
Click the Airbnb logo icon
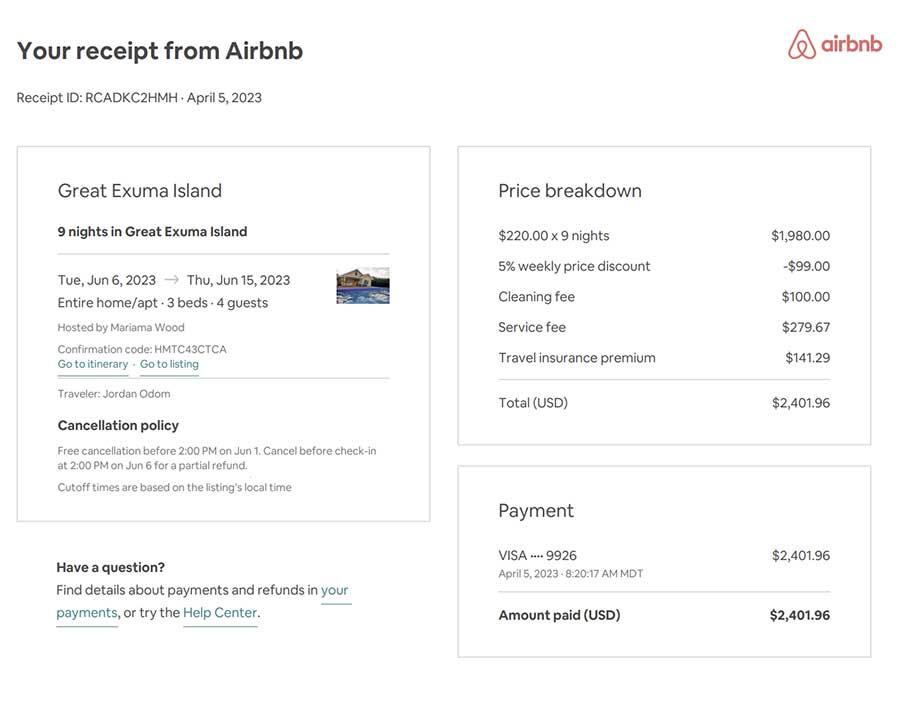802,44
